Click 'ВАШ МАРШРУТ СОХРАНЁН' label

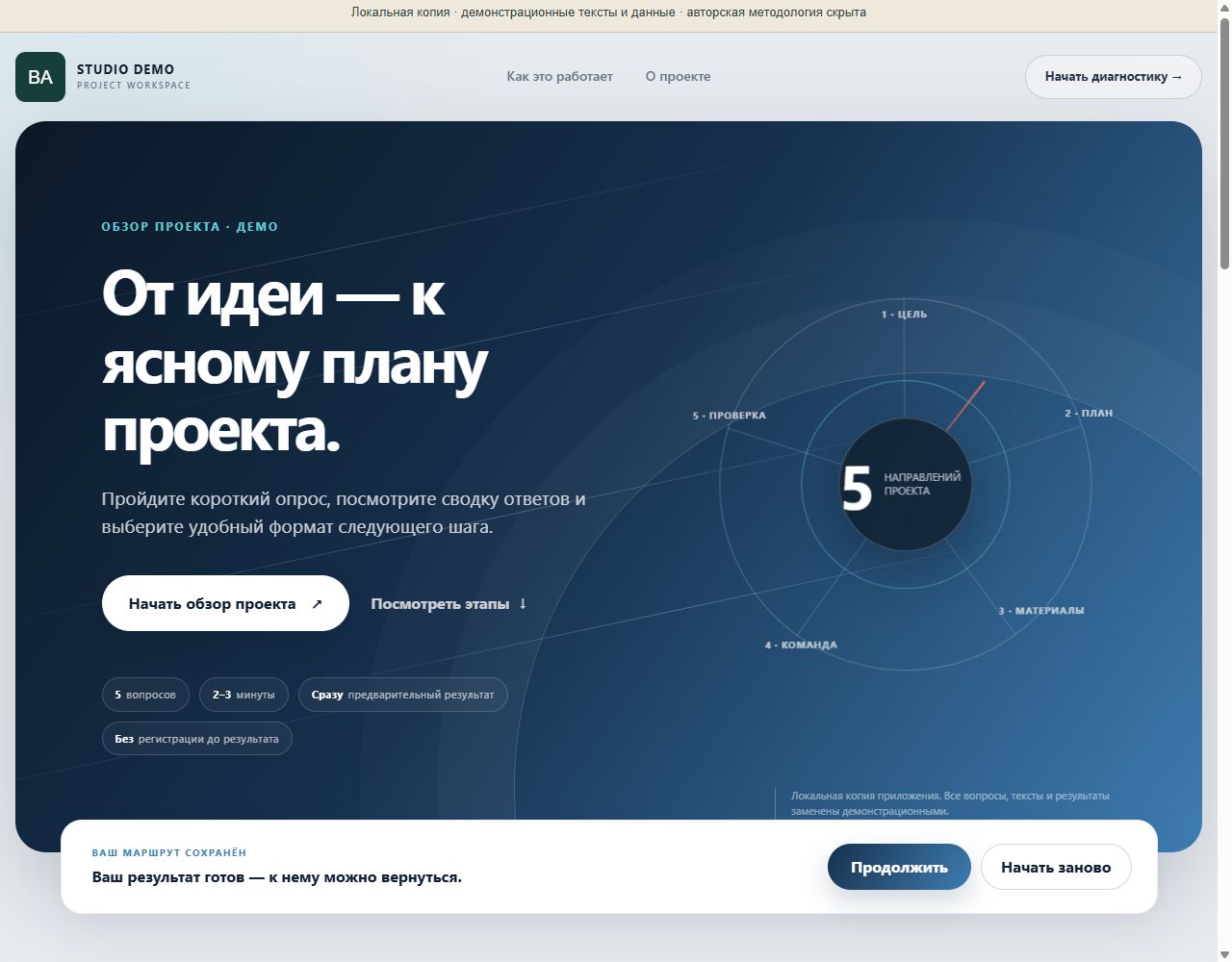pos(169,853)
